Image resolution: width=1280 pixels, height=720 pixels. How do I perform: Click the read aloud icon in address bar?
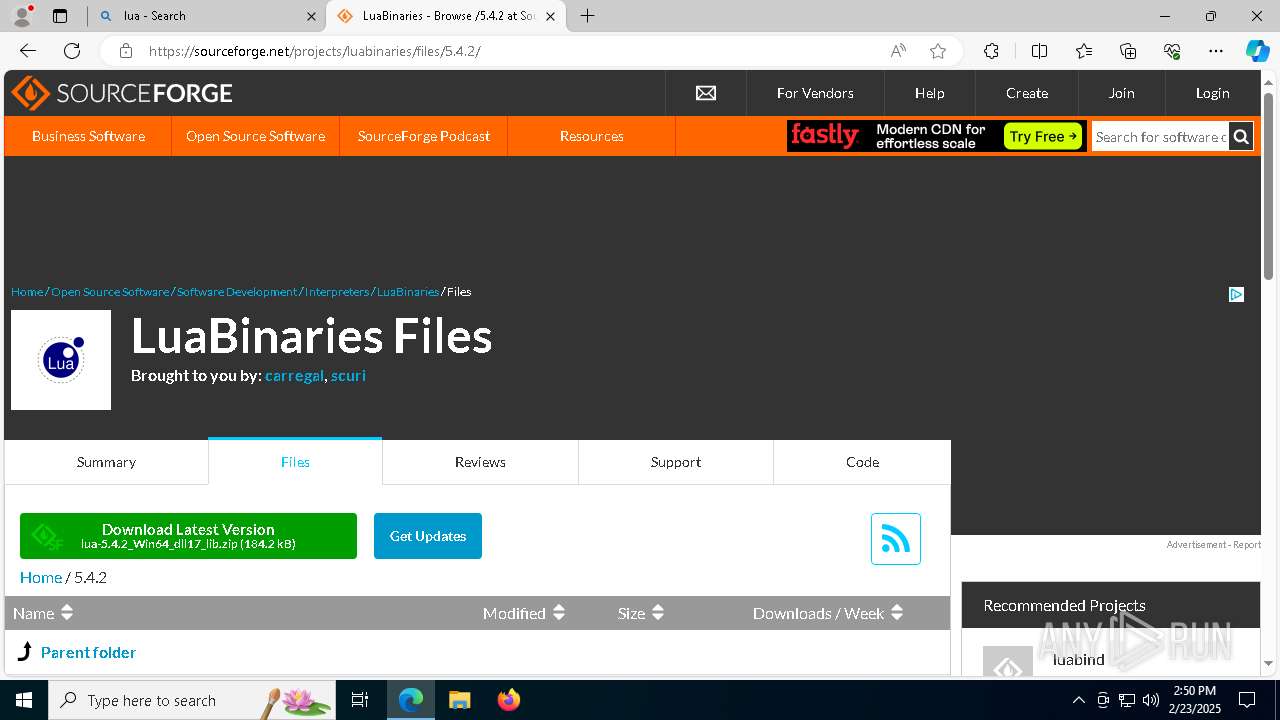coord(898,51)
